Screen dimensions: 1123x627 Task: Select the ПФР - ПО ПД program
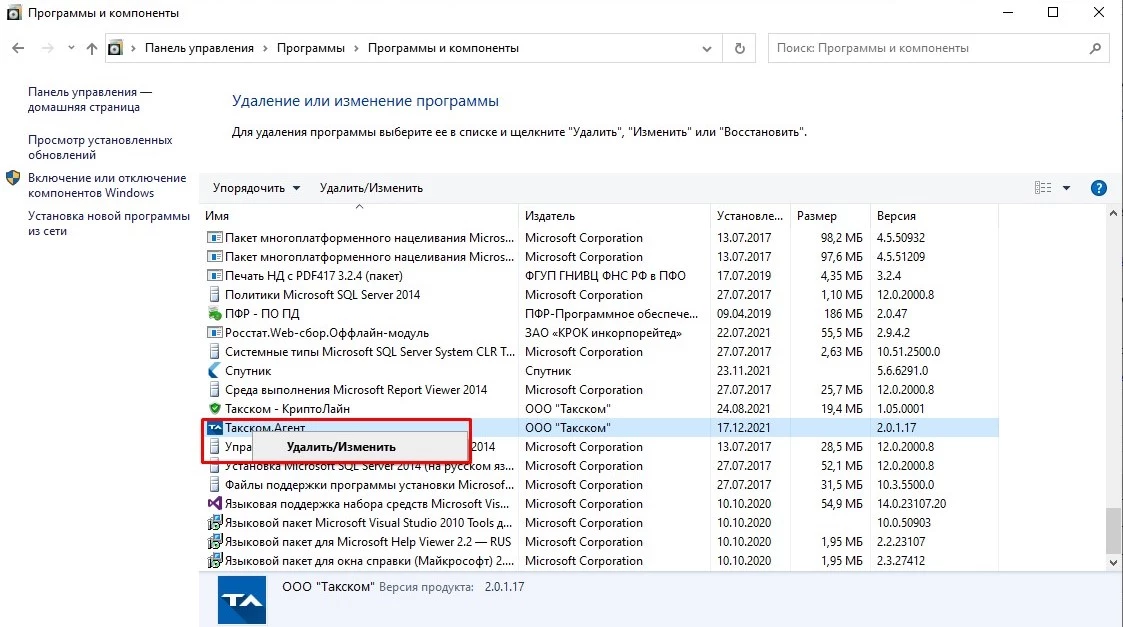pos(262,314)
